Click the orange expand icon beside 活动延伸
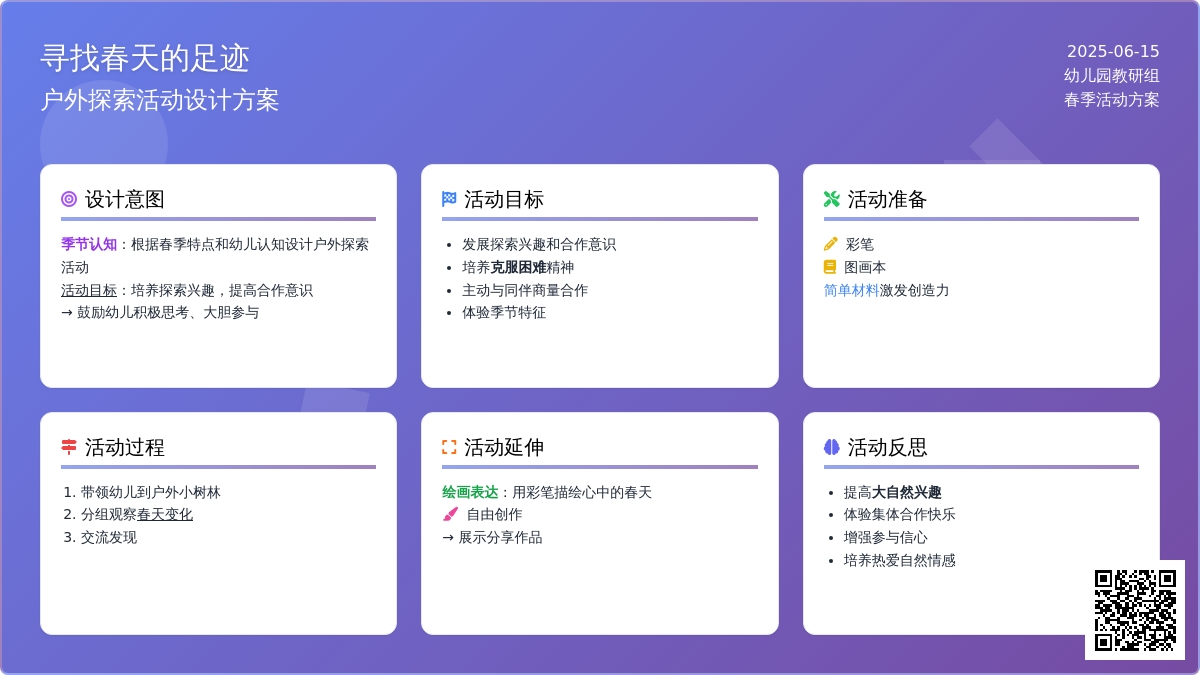 (449, 447)
